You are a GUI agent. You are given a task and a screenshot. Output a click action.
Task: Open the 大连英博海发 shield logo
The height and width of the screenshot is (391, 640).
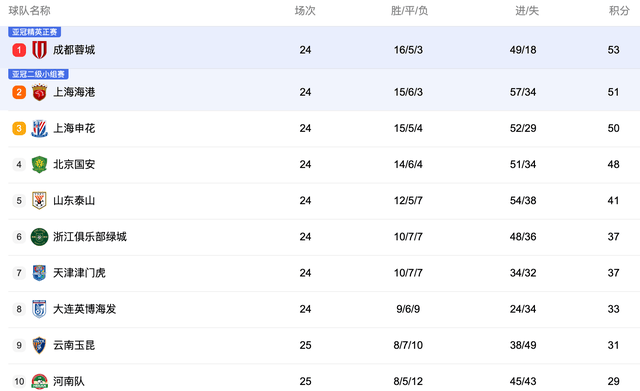point(39,309)
